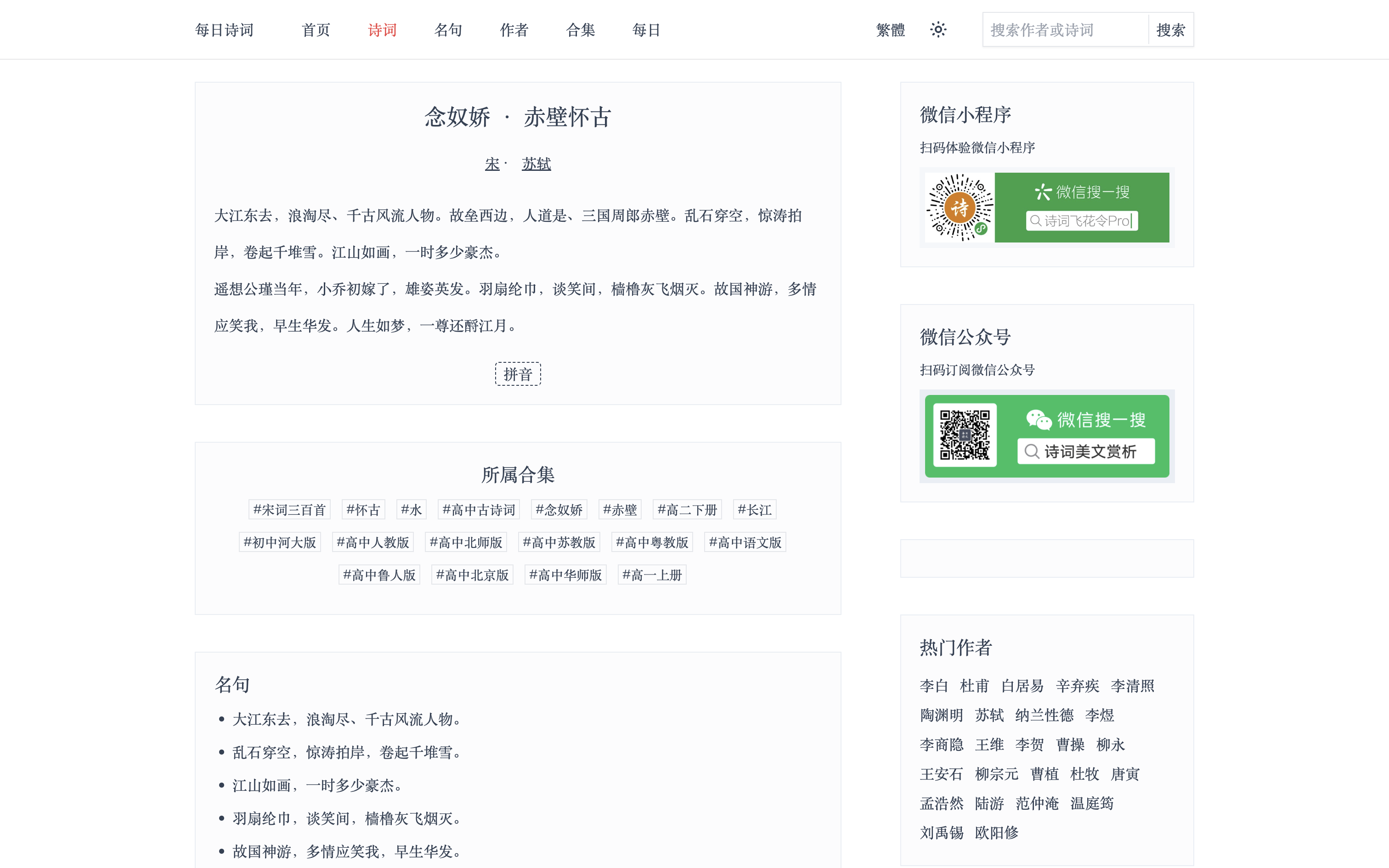The image size is (1389, 868).
Task: Open poet 苏轼's author page
Action: pyautogui.click(x=536, y=163)
